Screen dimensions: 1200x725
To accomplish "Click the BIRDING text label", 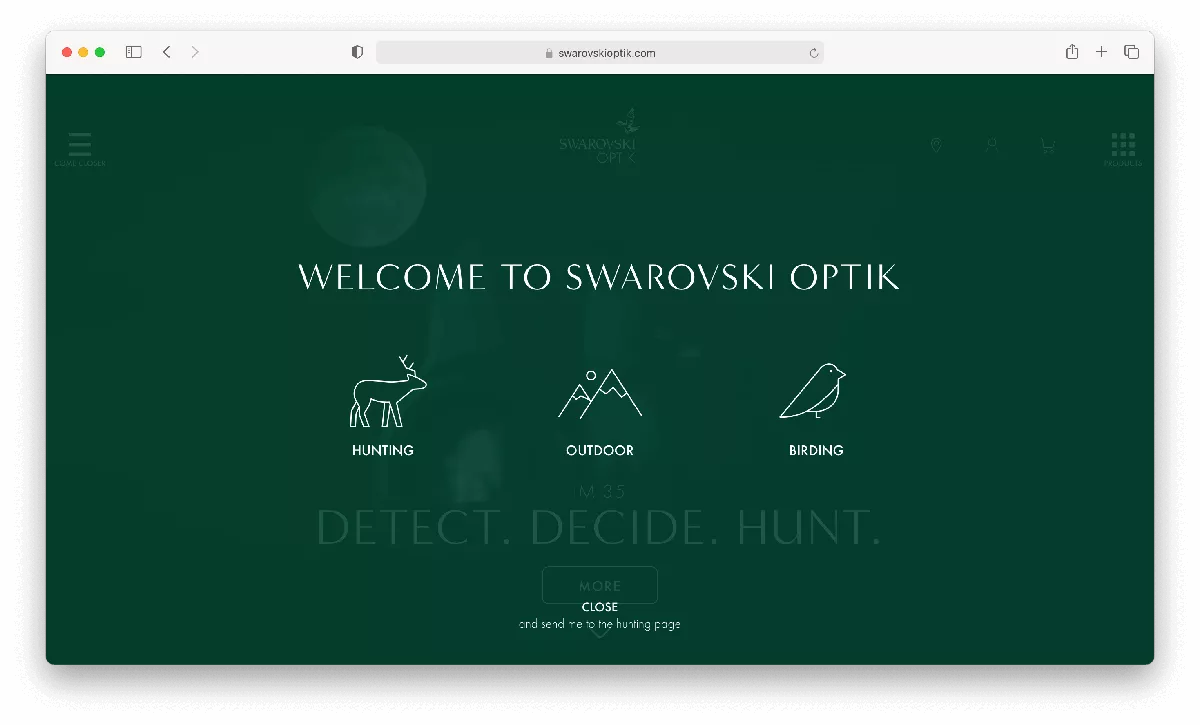I will point(816,451).
